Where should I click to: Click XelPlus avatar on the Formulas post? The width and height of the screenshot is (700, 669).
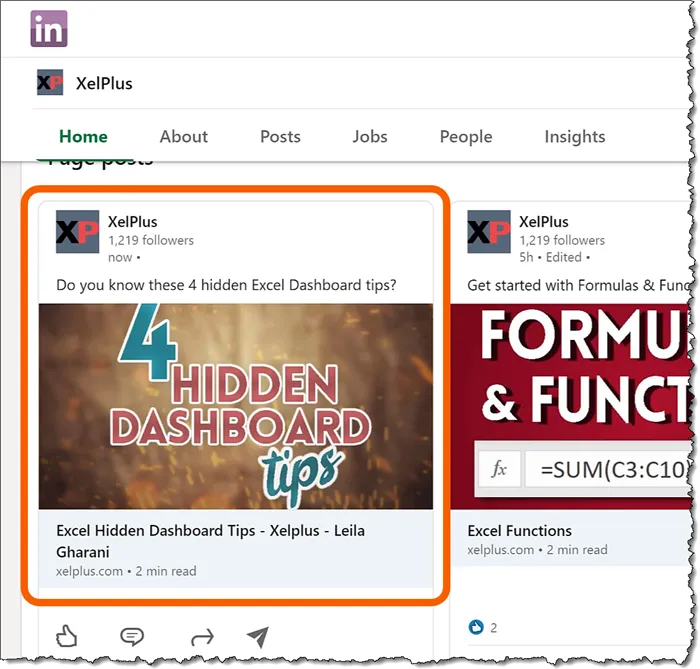click(x=488, y=232)
